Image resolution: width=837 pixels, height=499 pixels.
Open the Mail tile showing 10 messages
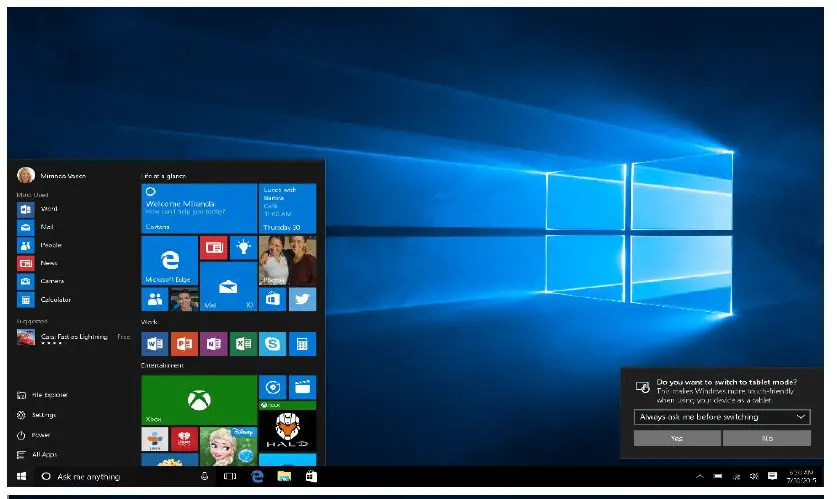[228, 287]
